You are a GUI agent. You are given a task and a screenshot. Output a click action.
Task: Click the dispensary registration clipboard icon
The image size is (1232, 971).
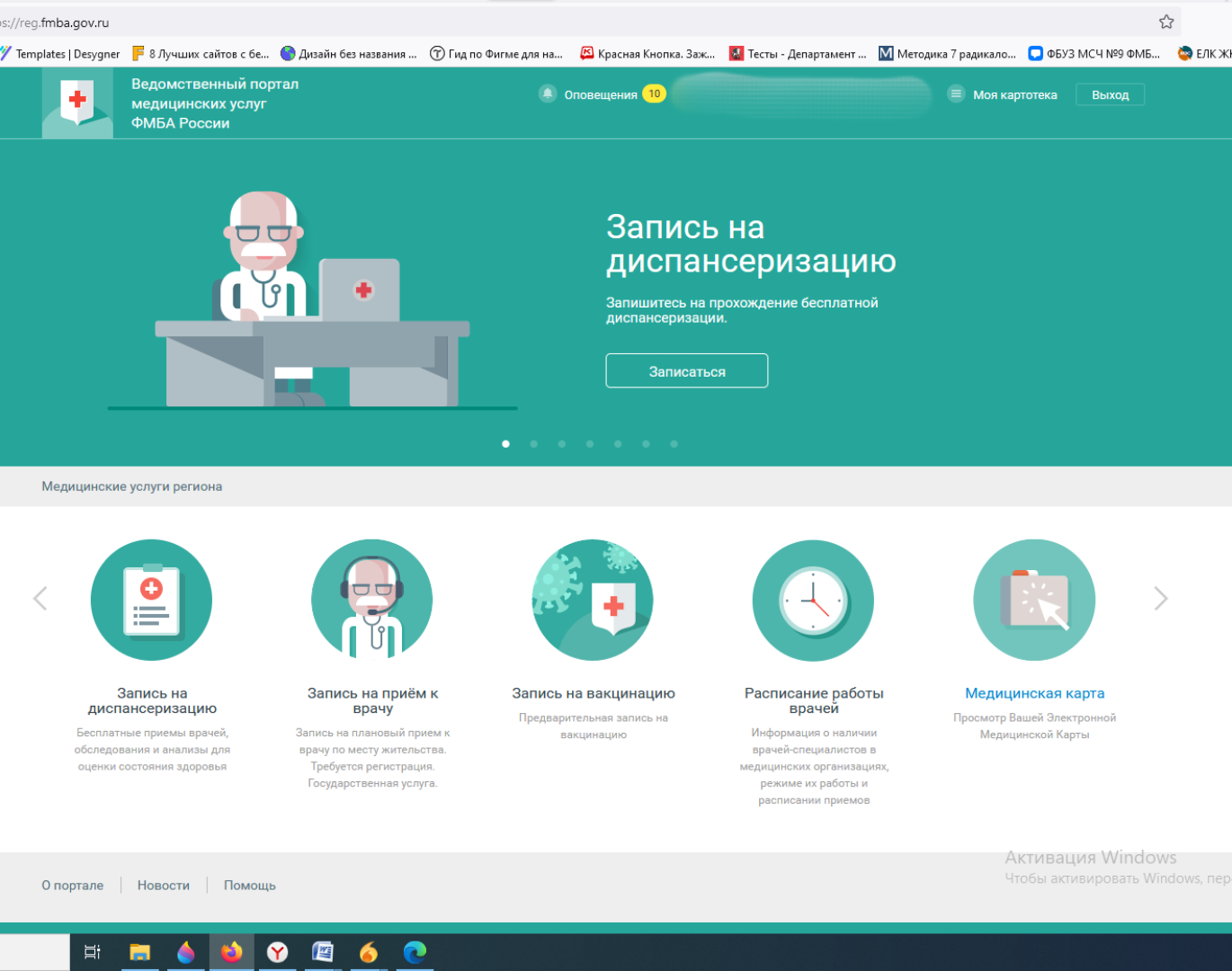click(151, 600)
